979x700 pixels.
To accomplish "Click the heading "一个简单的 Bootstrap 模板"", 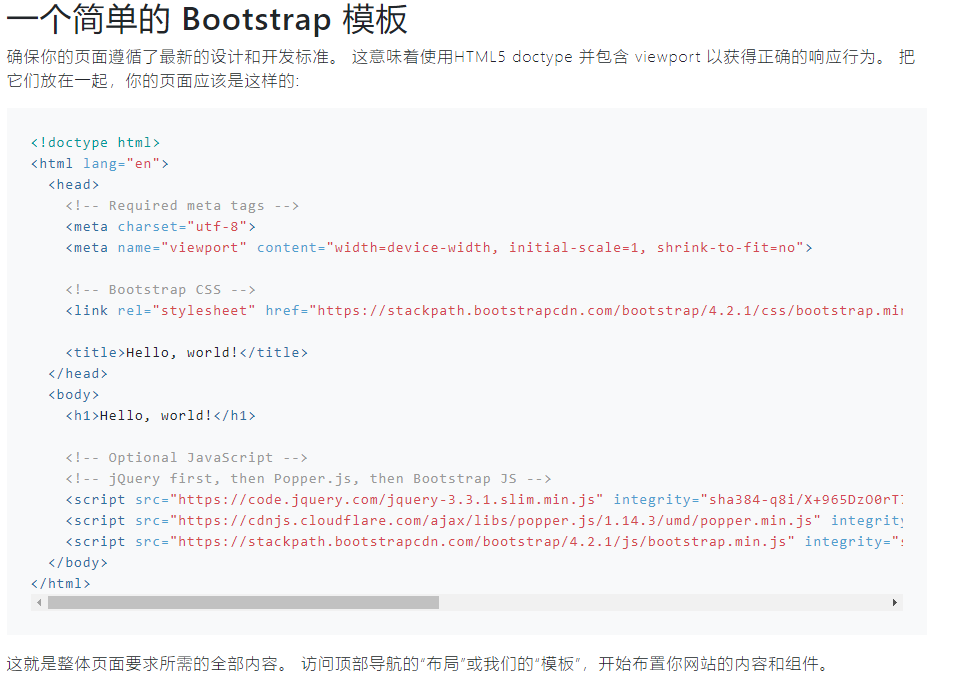I will tap(207, 19).
